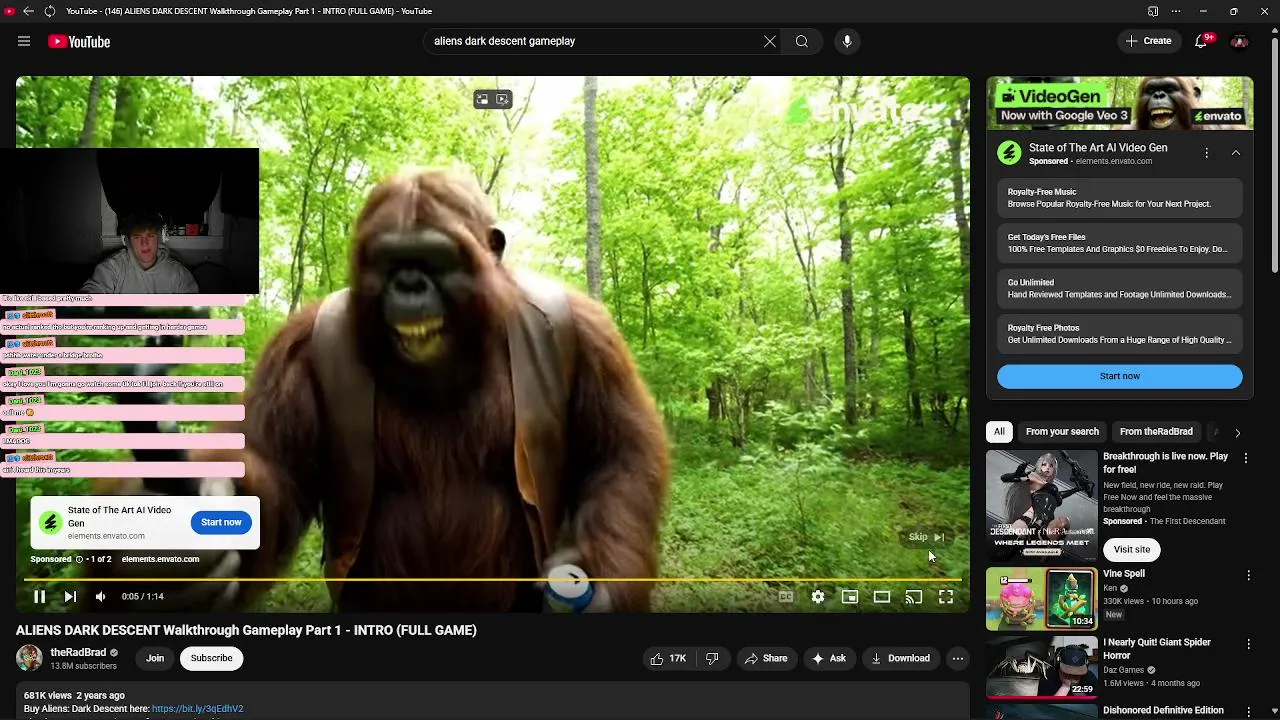This screenshot has width=1280, height=720.
Task: Like the video with 17K likes
Action: [x=668, y=658]
